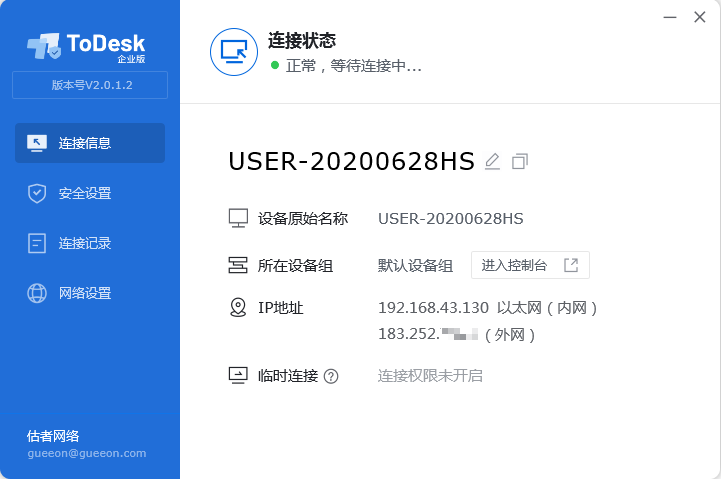Click the connection status monitor icon
The height and width of the screenshot is (479, 721).
234,52
